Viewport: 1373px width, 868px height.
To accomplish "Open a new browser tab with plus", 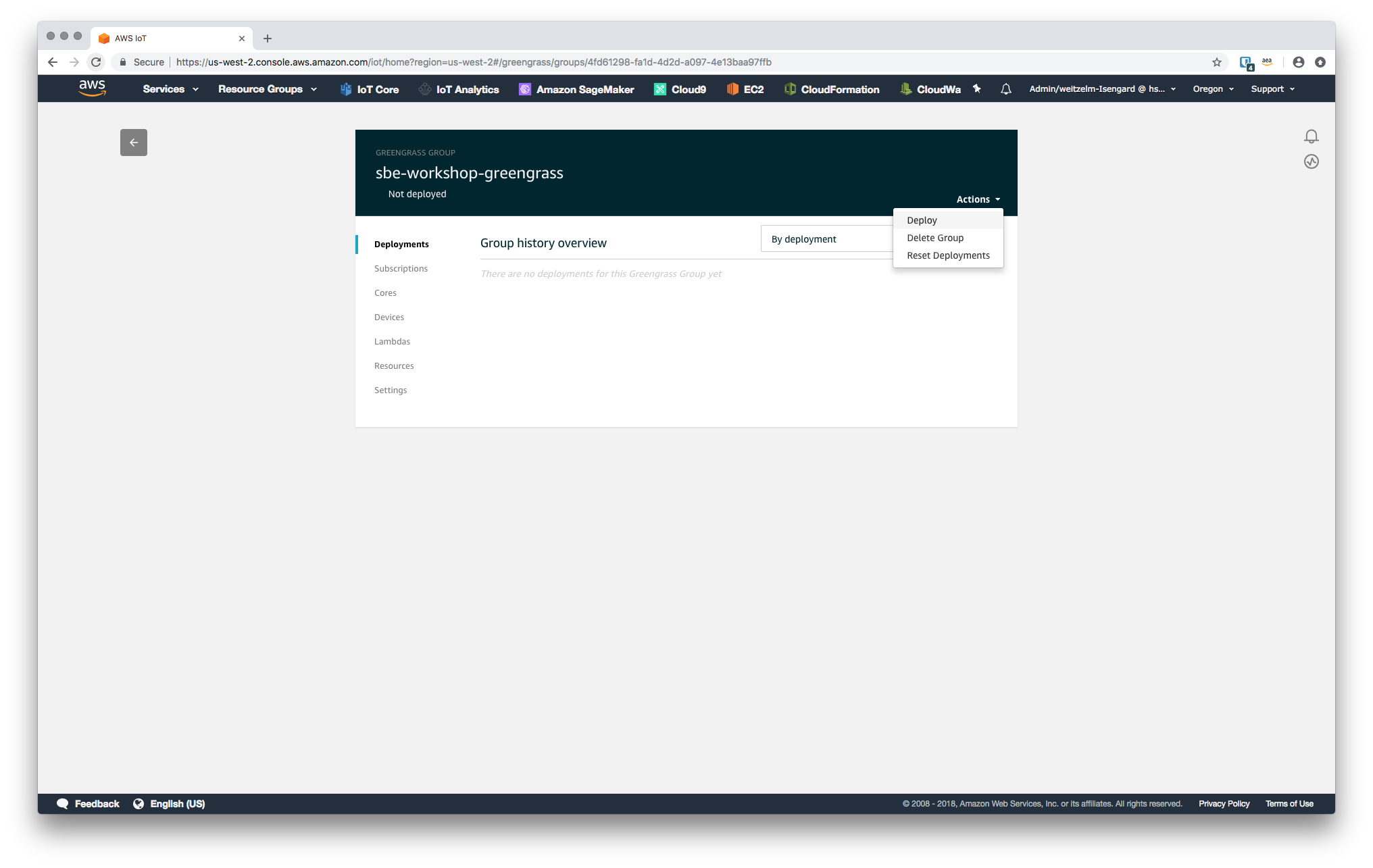I will pyautogui.click(x=268, y=39).
